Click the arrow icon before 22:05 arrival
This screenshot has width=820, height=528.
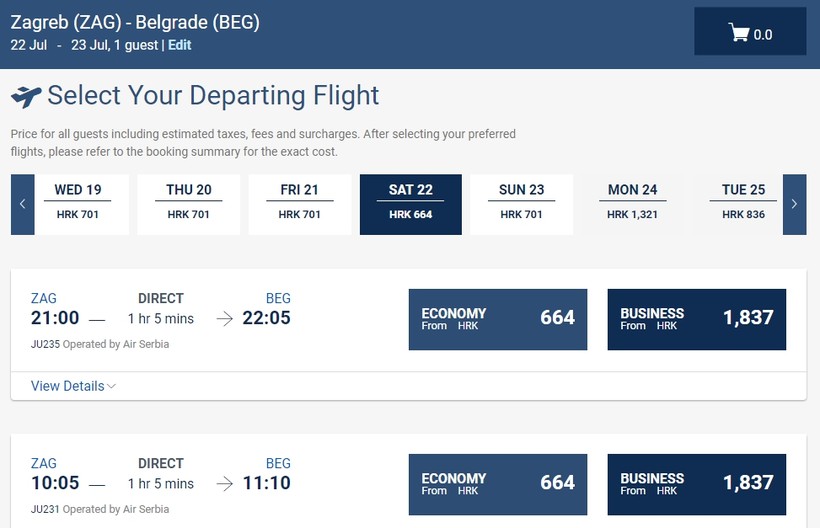point(224,319)
